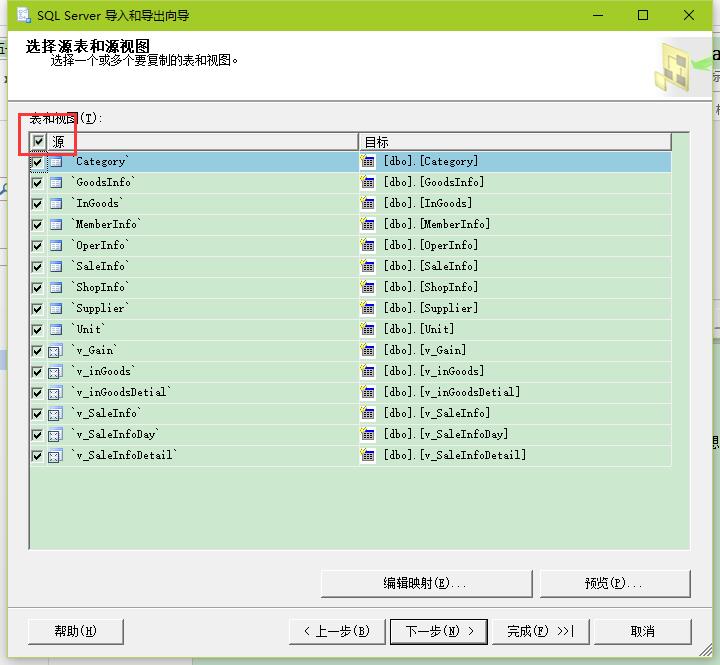
Task: Click the table icon of `Category` source
Action: tap(56, 162)
